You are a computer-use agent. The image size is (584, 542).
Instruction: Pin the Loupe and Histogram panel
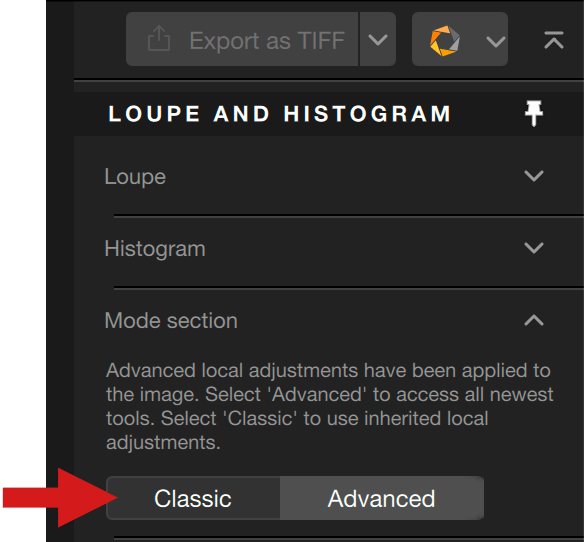click(534, 113)
